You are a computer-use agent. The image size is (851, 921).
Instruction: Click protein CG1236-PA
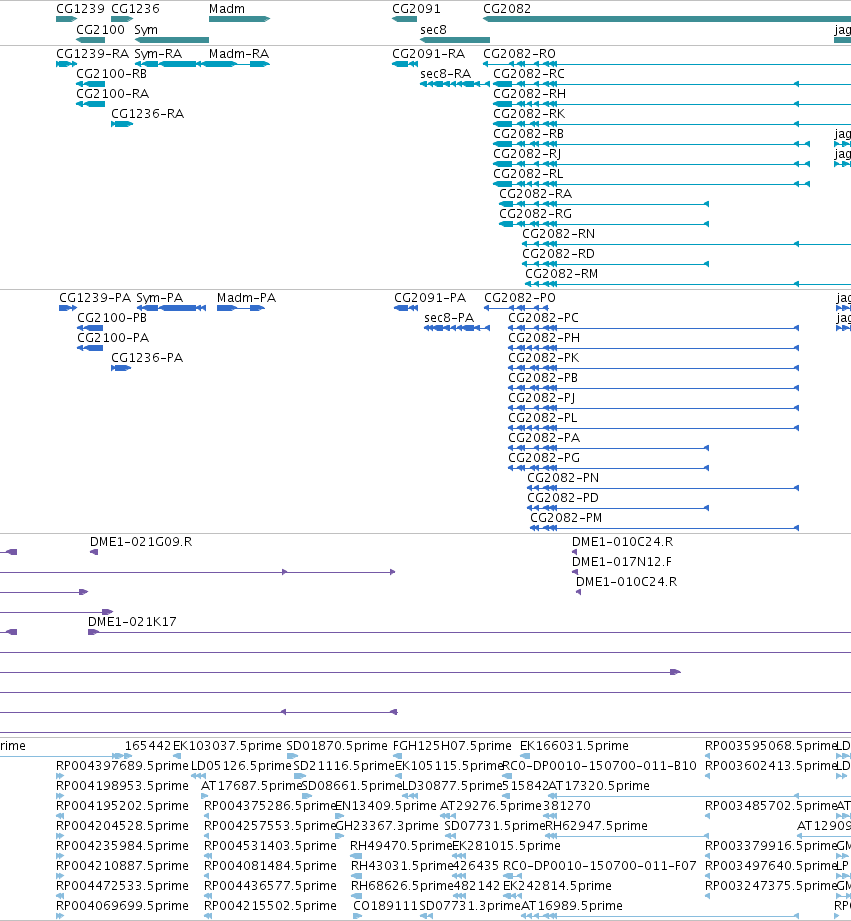click(x=147, y=358)
